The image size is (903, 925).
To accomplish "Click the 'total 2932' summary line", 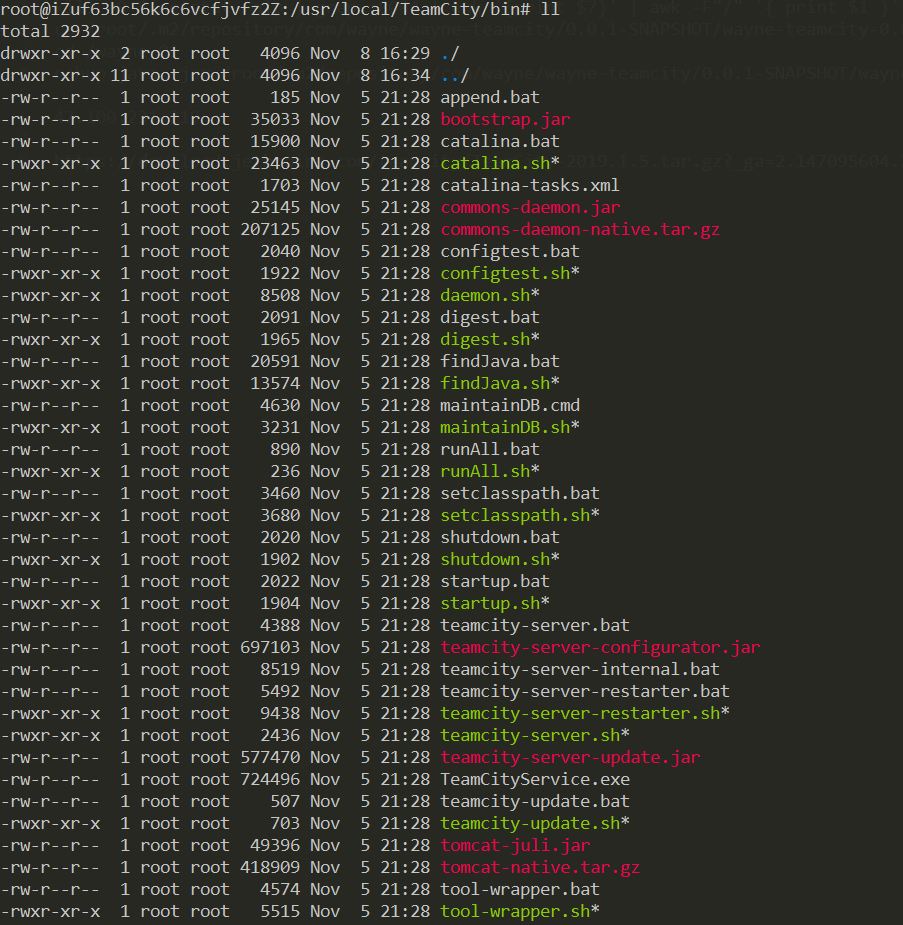I will click(51, 31).
